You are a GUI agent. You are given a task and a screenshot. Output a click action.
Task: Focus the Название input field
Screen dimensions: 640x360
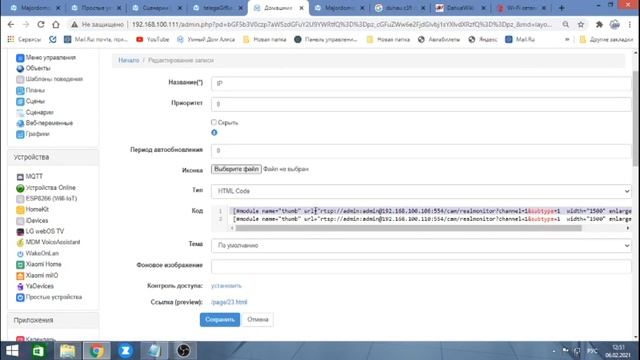coord(421,83)
